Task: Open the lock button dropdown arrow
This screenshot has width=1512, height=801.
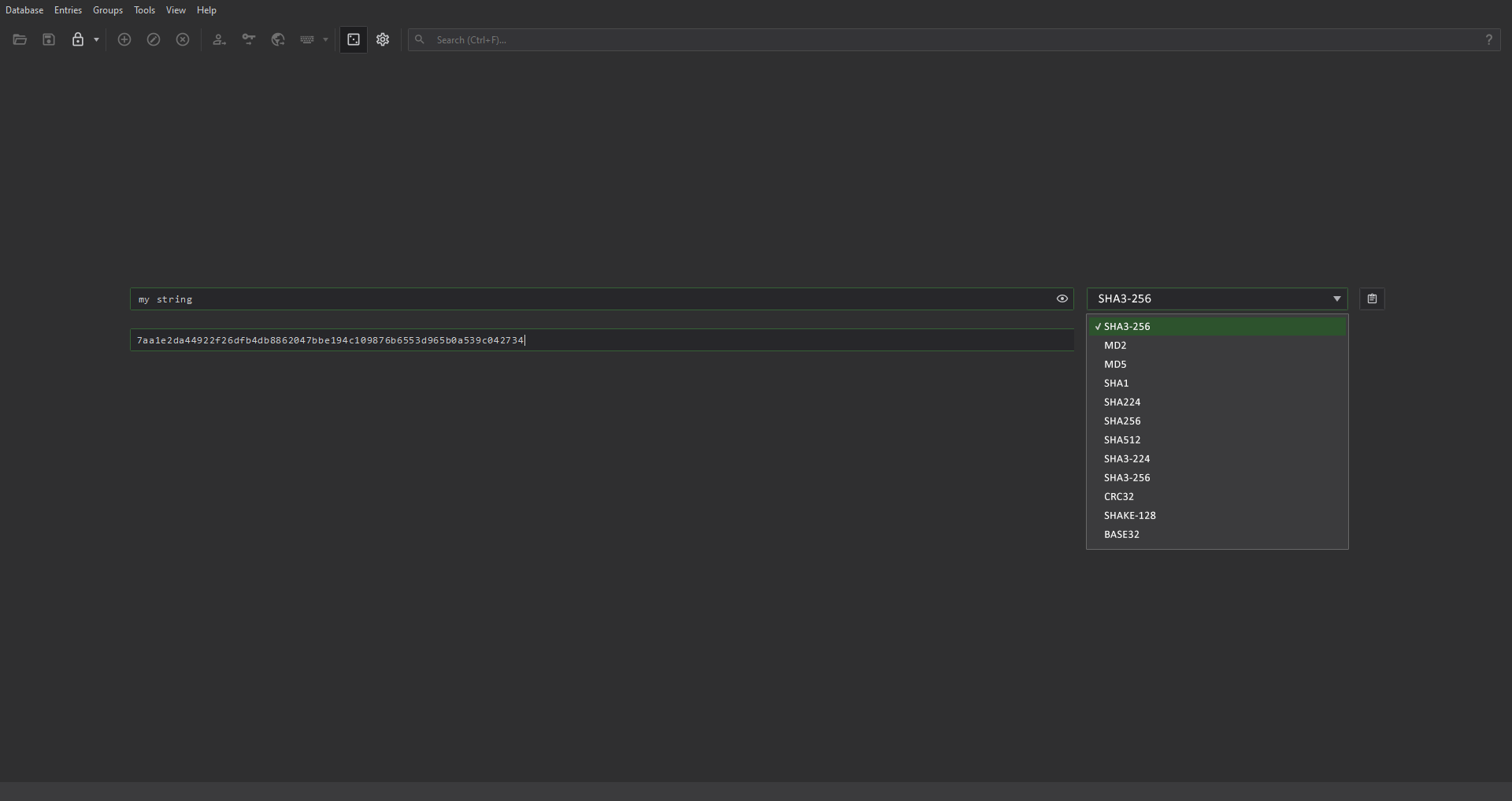Action: tap(96, 39)
